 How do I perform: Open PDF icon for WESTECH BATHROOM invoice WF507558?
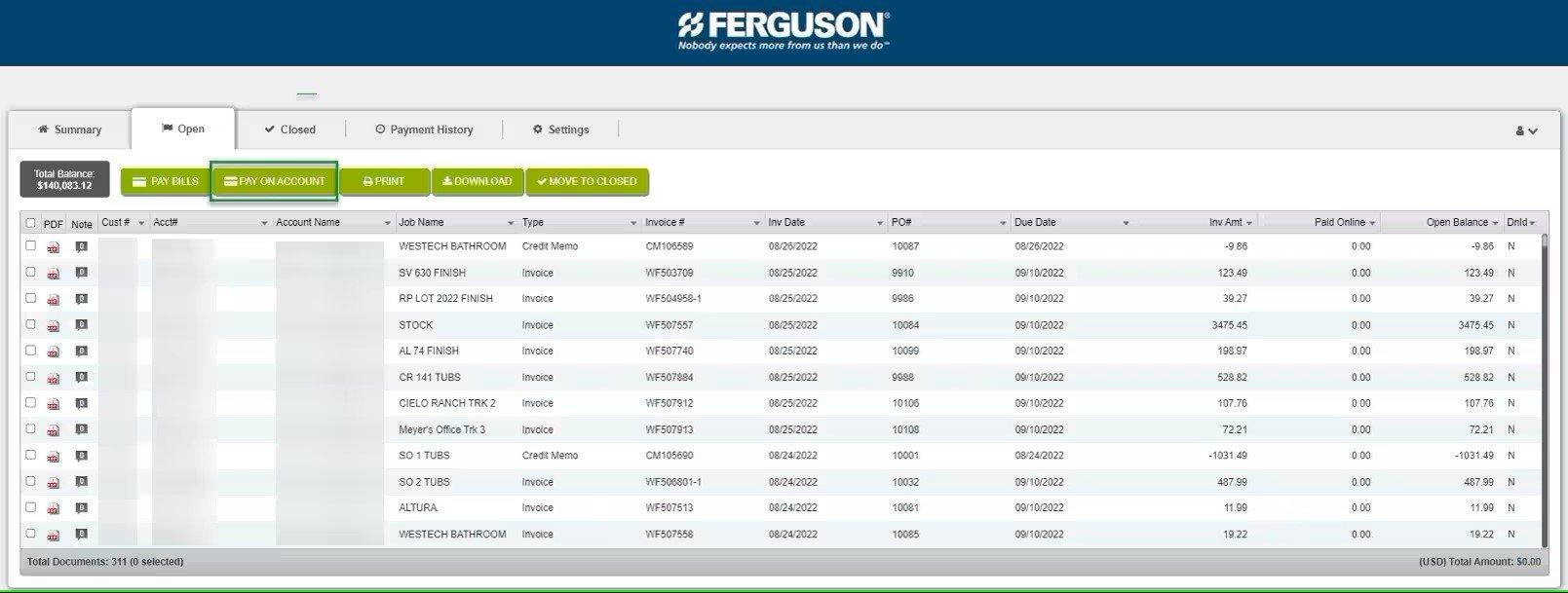click(54, 535)
